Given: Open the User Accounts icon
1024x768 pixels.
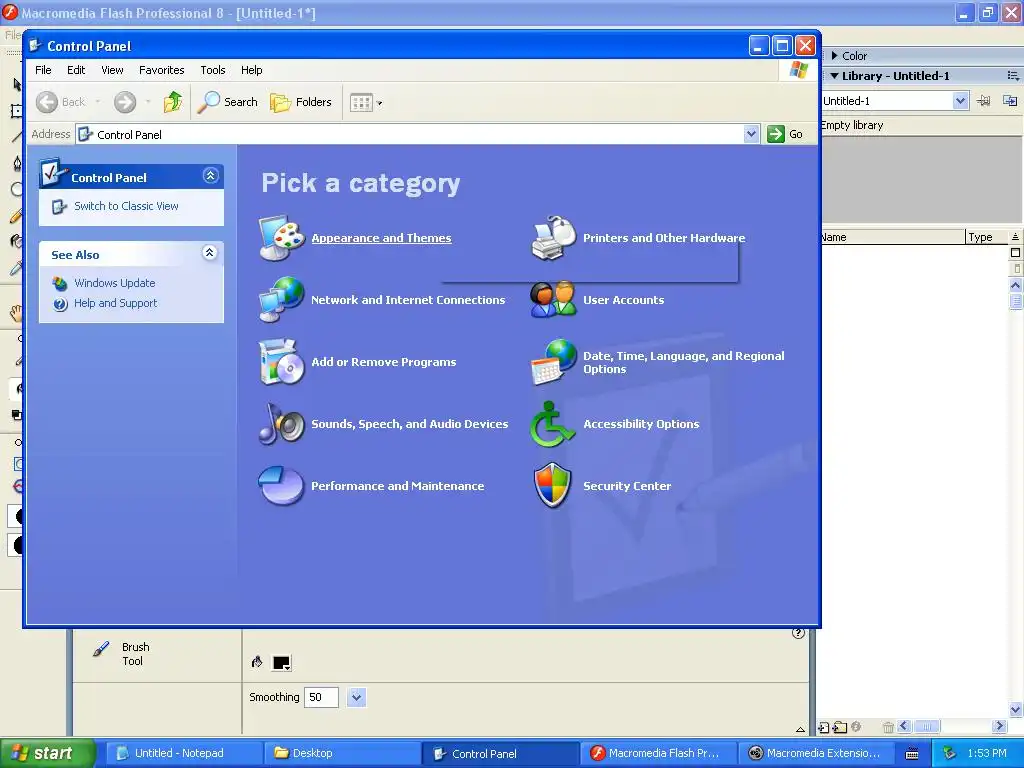Looking at the screenshot, I should (x=554, y=300).
